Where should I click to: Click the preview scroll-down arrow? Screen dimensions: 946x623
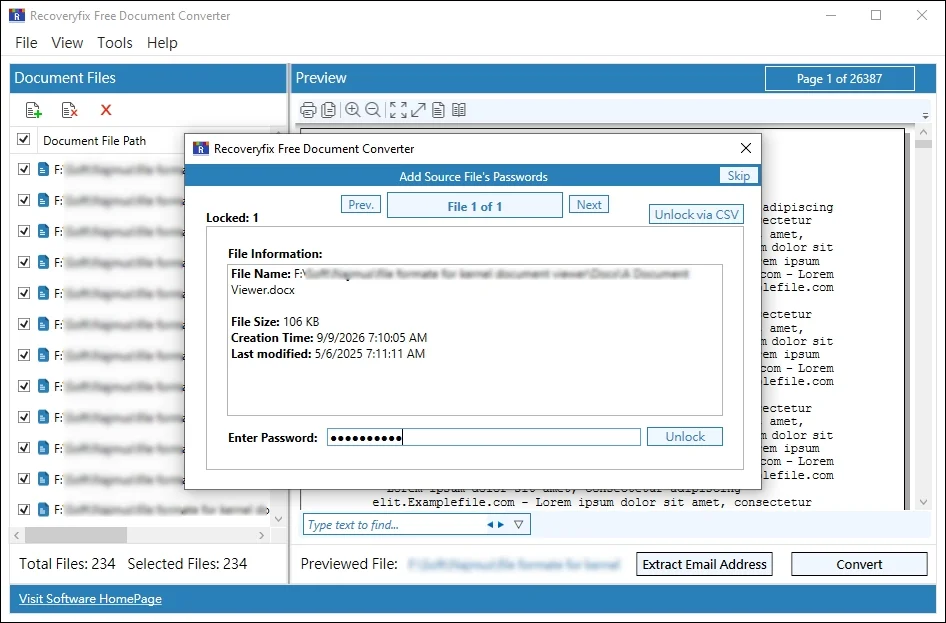pyautogui.click(x=924, y=502)
